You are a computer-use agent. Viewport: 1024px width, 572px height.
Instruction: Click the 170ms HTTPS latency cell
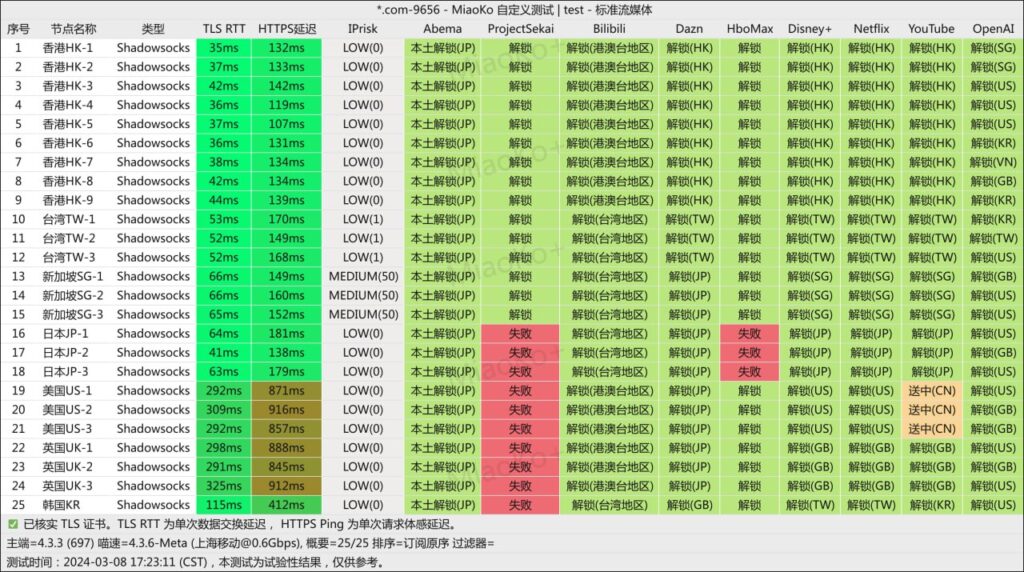[x=286, y=219]
